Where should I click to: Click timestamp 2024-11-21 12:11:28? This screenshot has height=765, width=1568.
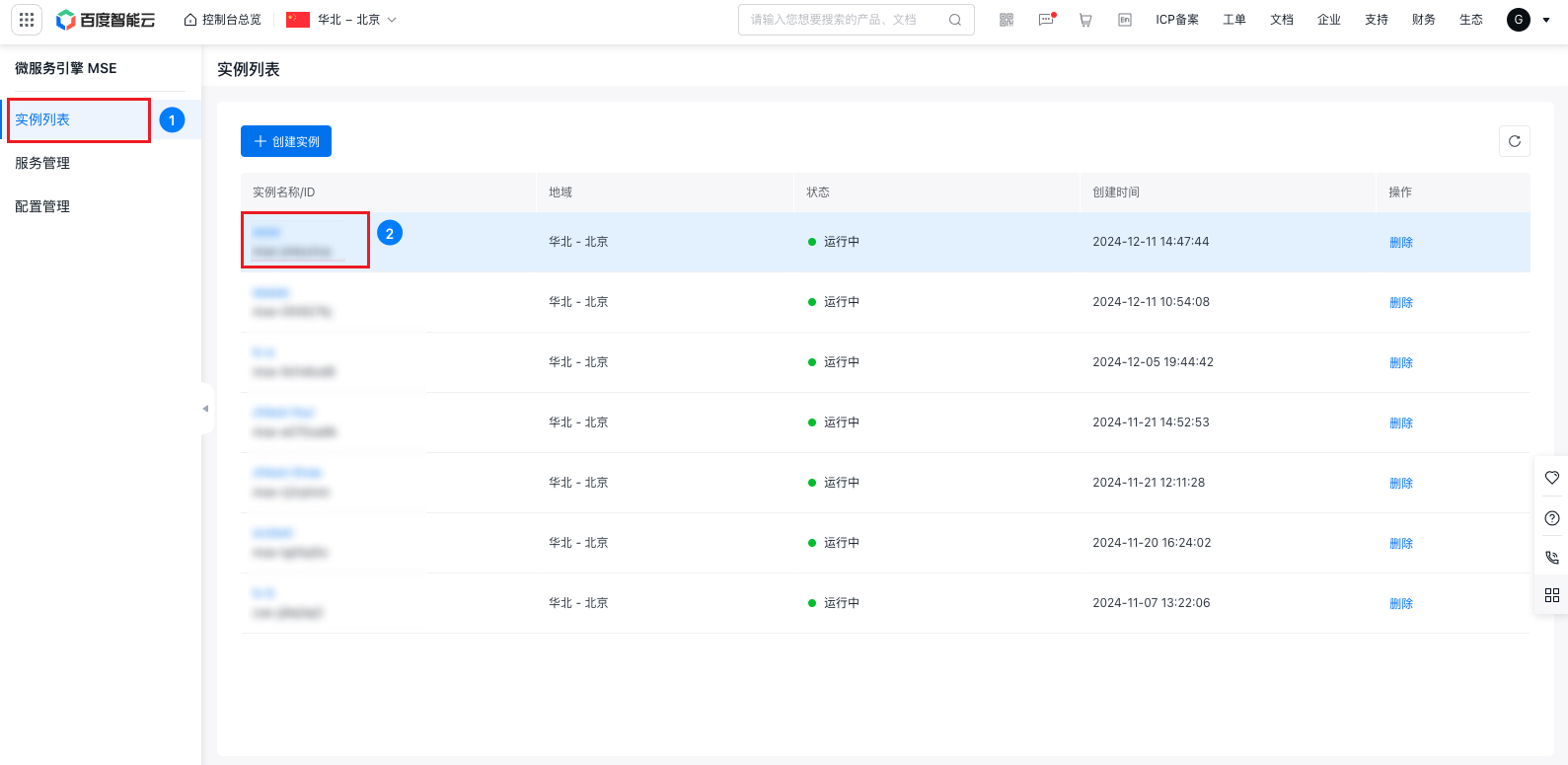click(x=1149, y=483)
